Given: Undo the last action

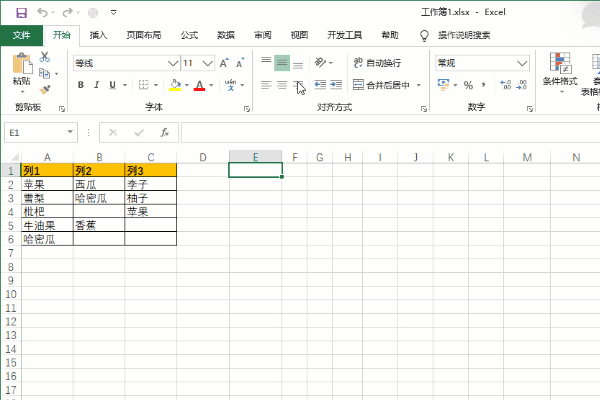Looking at the screenshot, I should [42, 13].
